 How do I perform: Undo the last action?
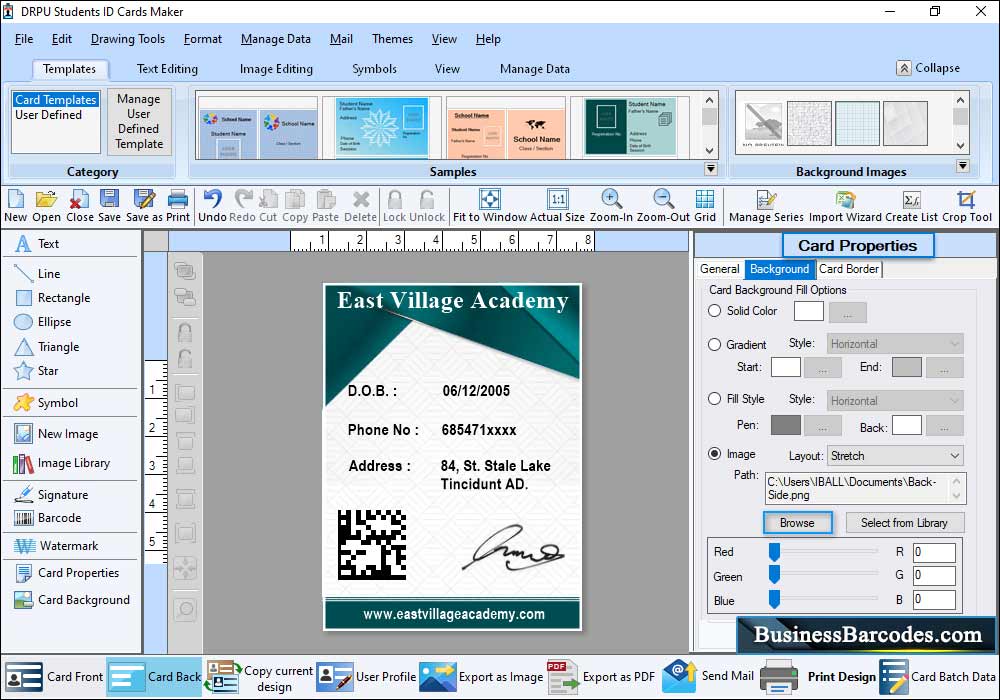tap(212, 205)
